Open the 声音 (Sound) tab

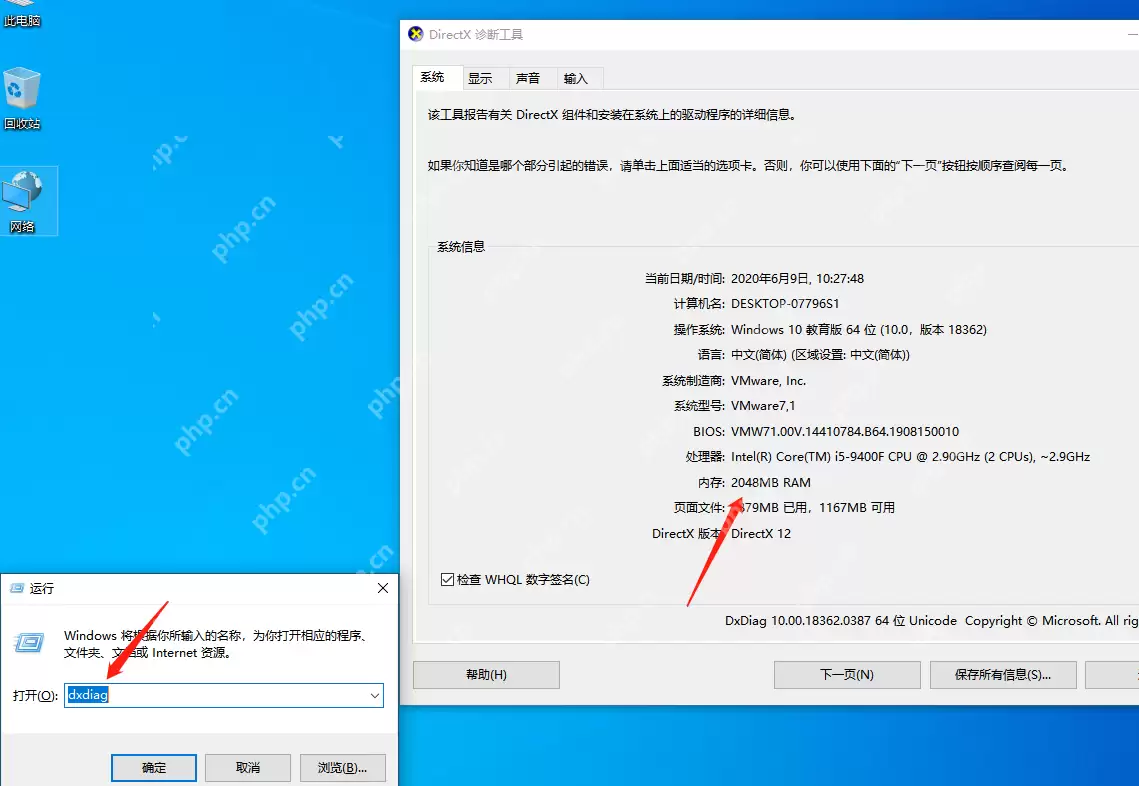click(x=528, y=78)
